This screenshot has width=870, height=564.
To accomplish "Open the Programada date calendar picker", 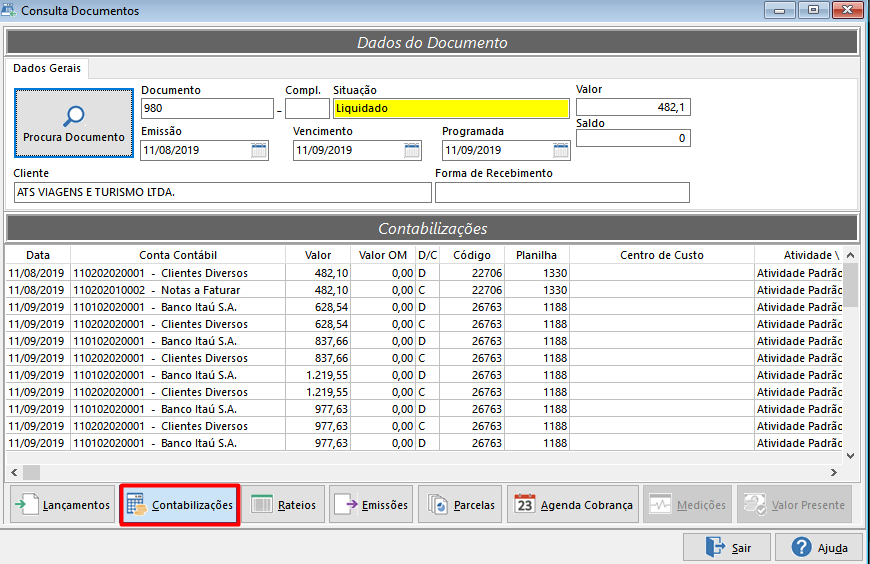I will tap(561, 150).
